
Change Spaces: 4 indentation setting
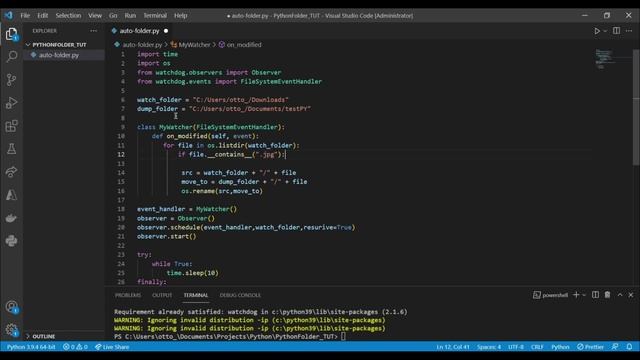tap(489, 347)
